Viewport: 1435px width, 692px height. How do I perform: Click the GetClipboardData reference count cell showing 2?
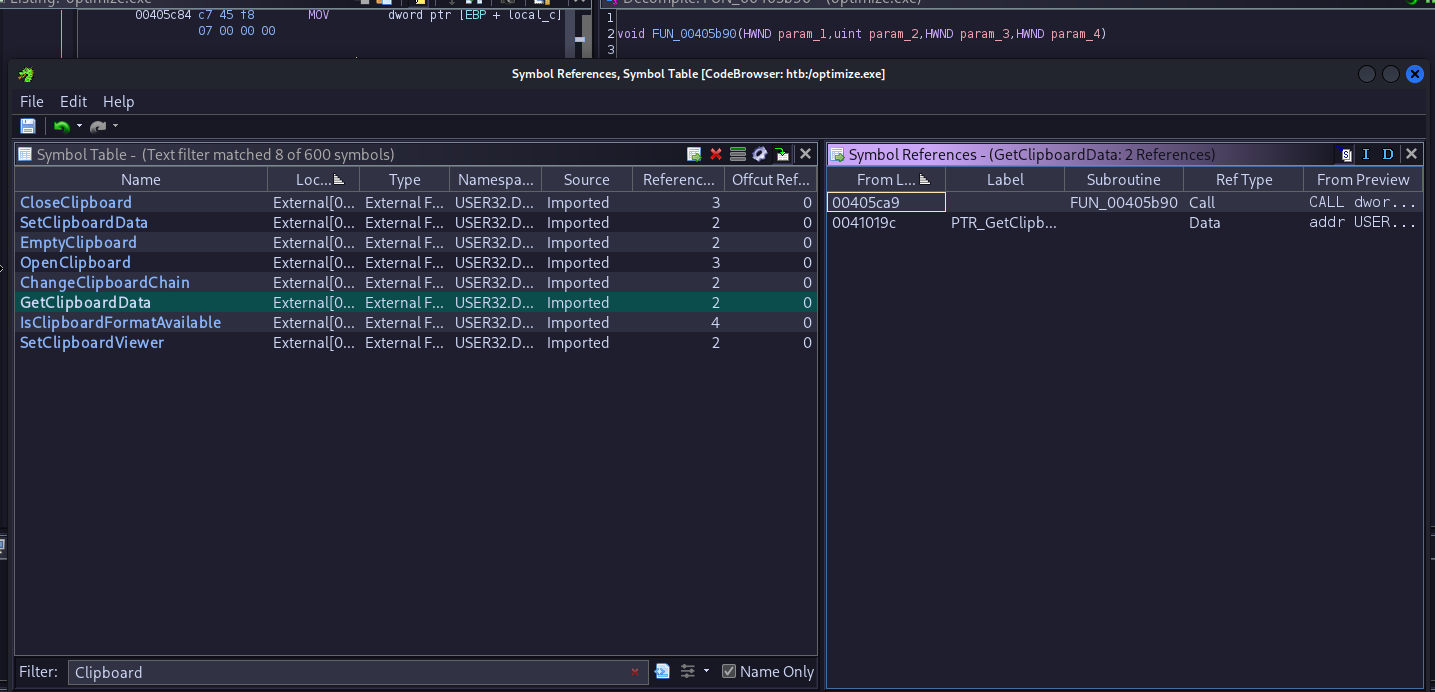(x=678, y=302)
